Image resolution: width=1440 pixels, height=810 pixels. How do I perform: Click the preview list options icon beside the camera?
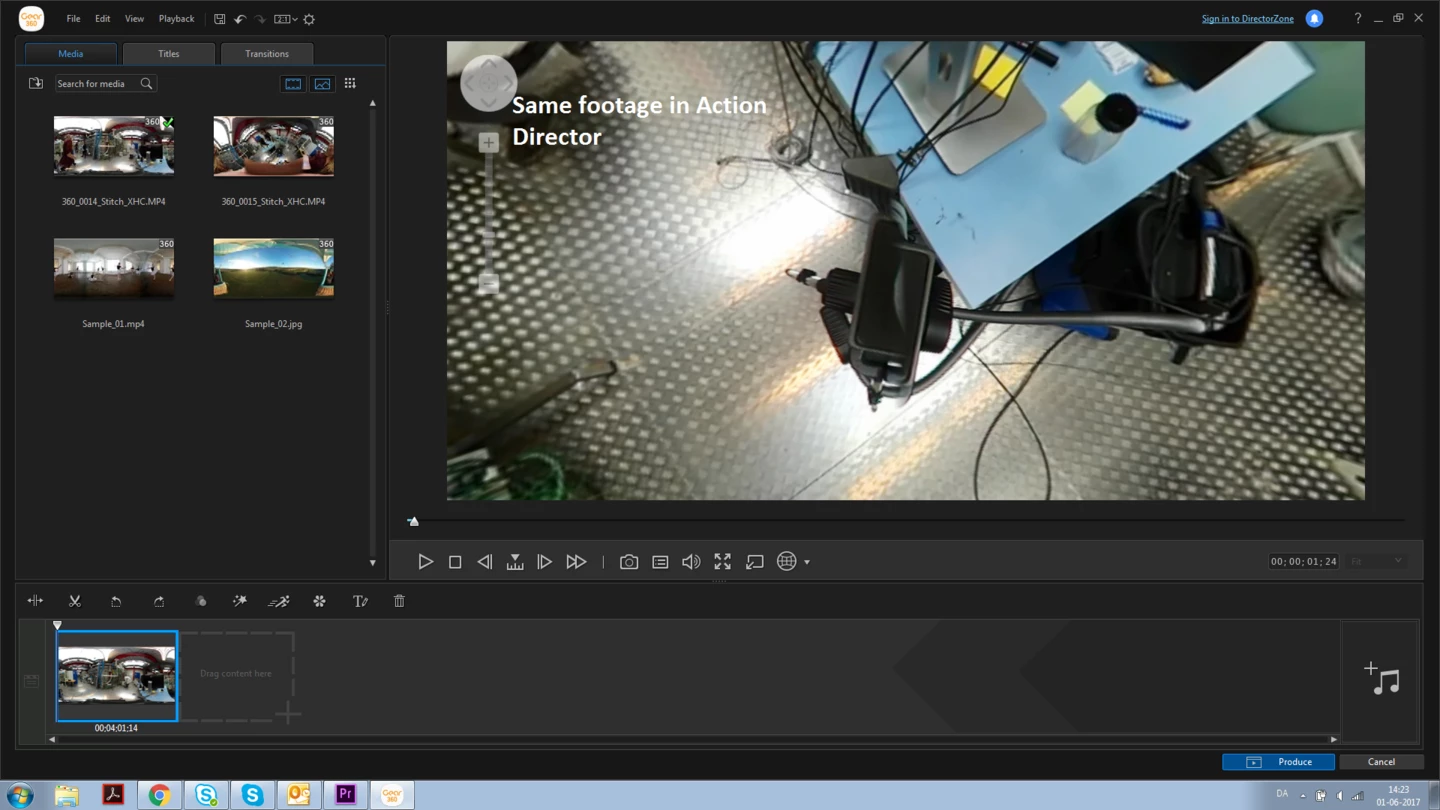coord(660,562)
